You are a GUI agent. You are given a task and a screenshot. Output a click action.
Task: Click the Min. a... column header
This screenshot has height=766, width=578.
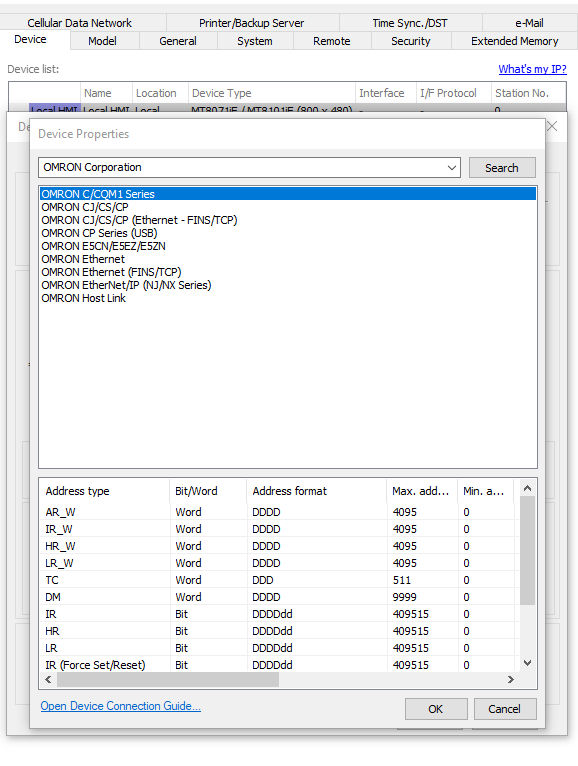pyautogui.click(x=486, y=491)
